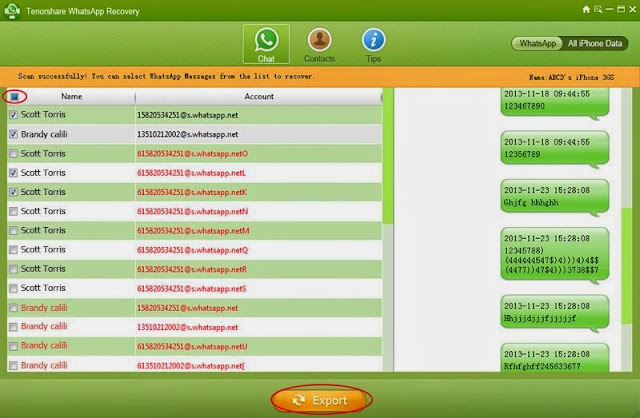Click the message bubble reading Rfhfghff245633677
The width and height of the screenshot is (640, 418).
point(555,358)
